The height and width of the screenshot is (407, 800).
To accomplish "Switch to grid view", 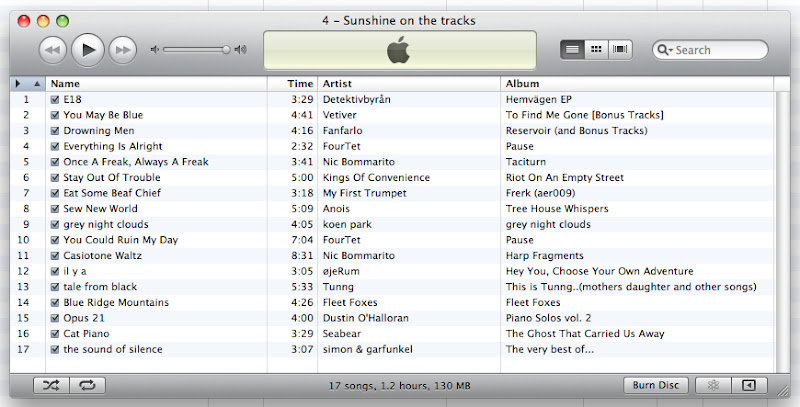I will (x=596, y=49).
